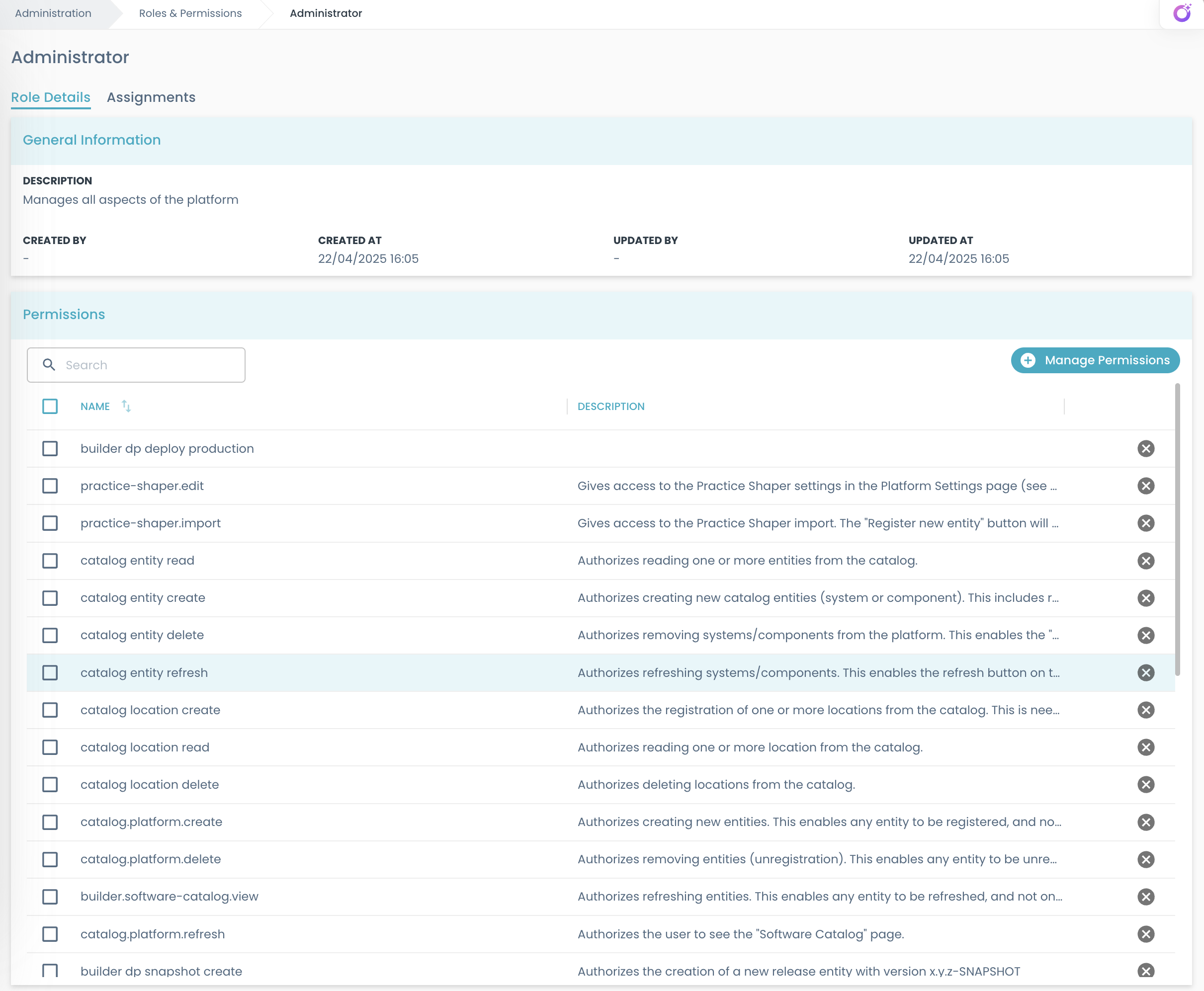Remove the practice-shaper.edit permission
1204x991 pixels.
(1145, 486)
